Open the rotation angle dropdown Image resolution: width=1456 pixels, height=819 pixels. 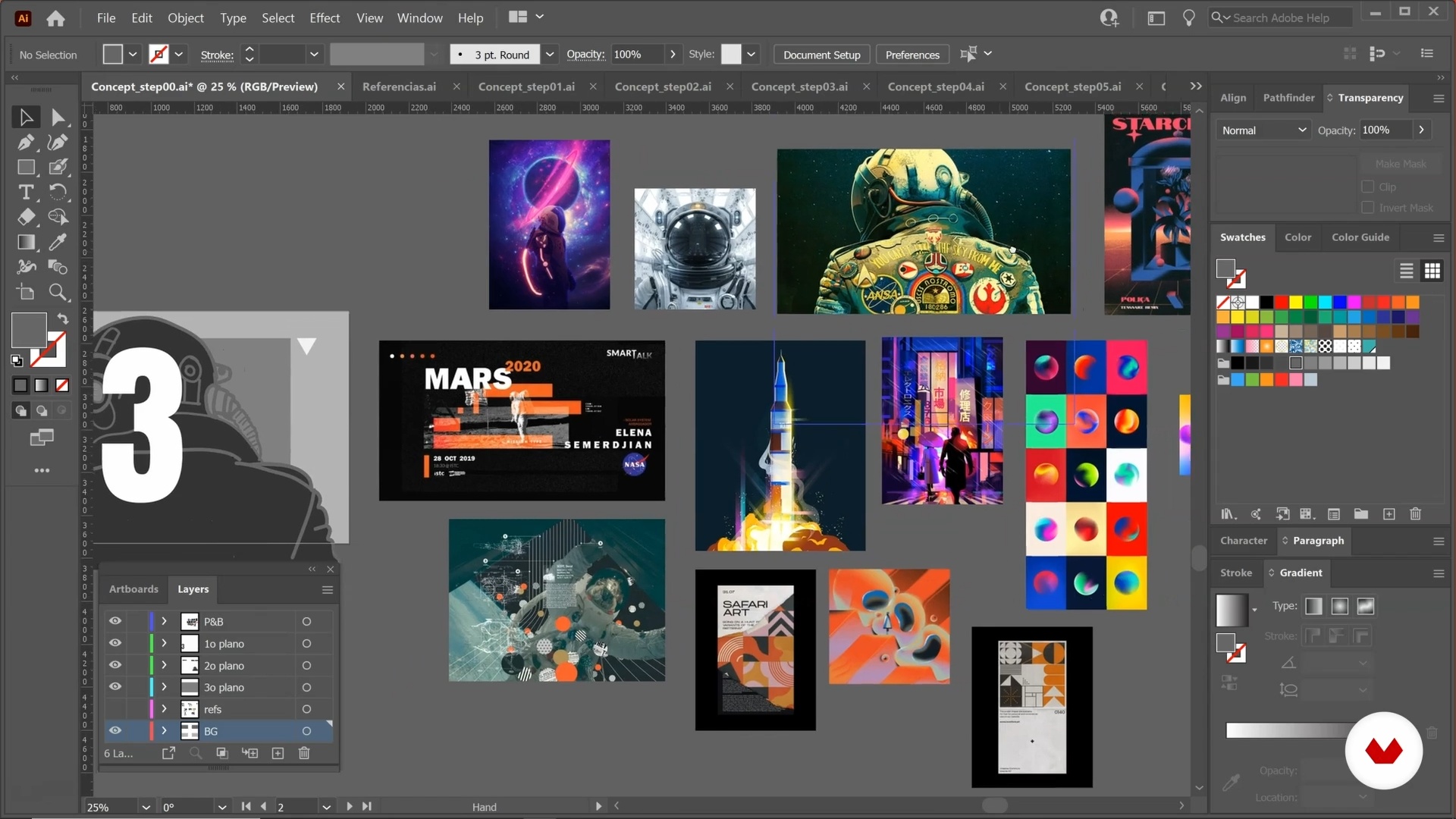(221, 807)
